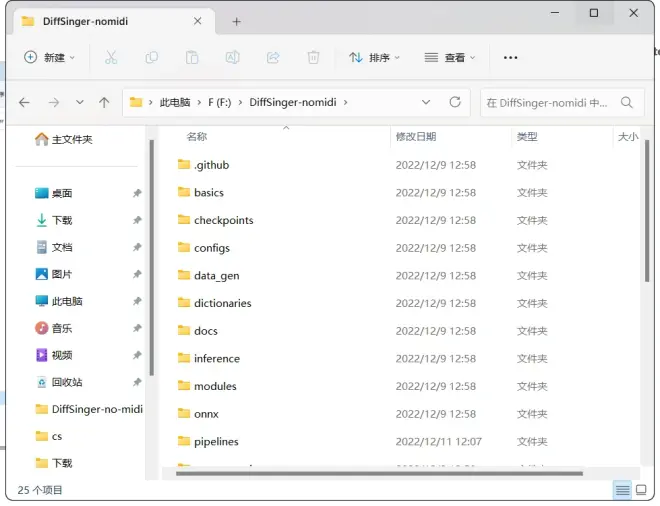660x506 pixels.
Task: Open 桌面 Desktop in sidebar
Action: [x=54, y=193]
